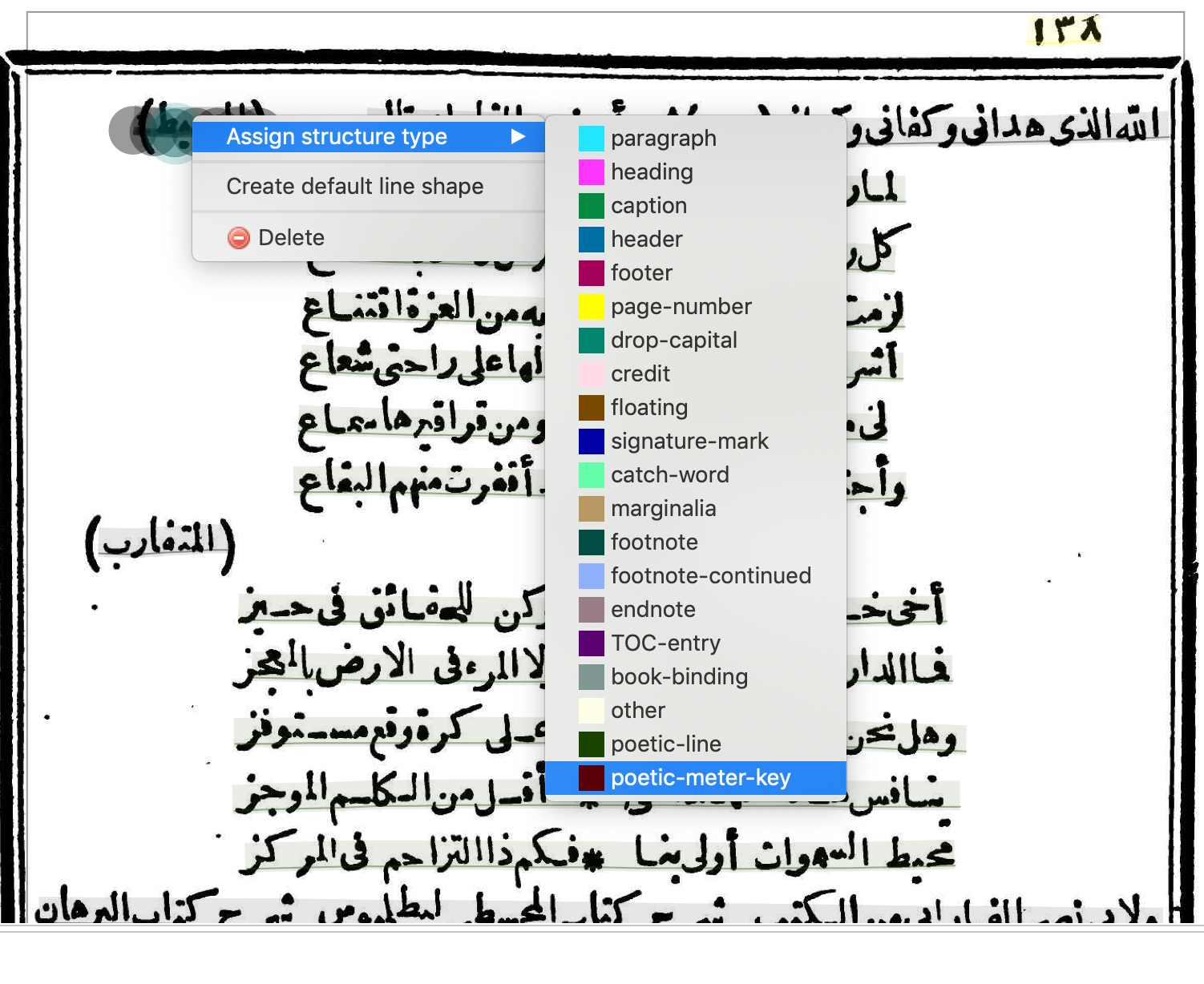Click the red Delete minus icon
1204x984 pixels.
tap(239, 238)
